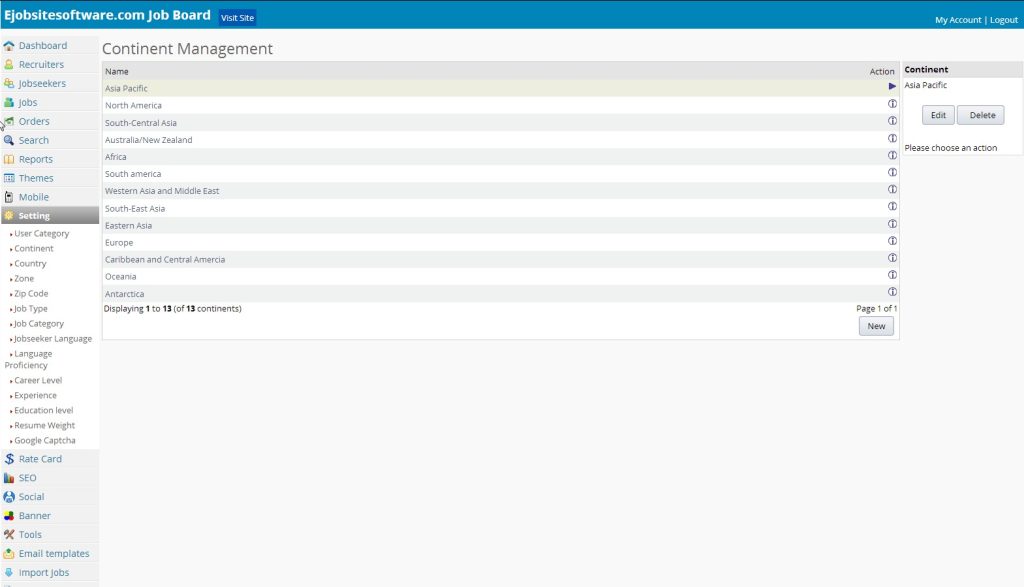
Task: Select the South-East Asia row name
Action: tap(135, 208)
